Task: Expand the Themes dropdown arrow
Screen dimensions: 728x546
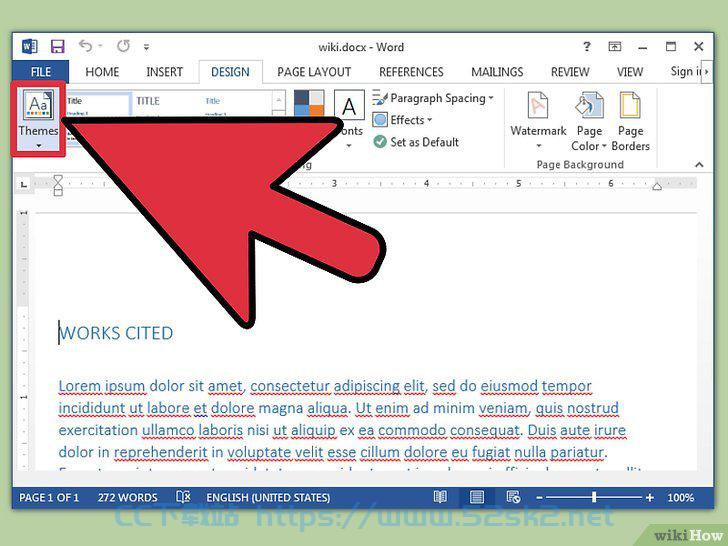Action: (x=39, y=146)
